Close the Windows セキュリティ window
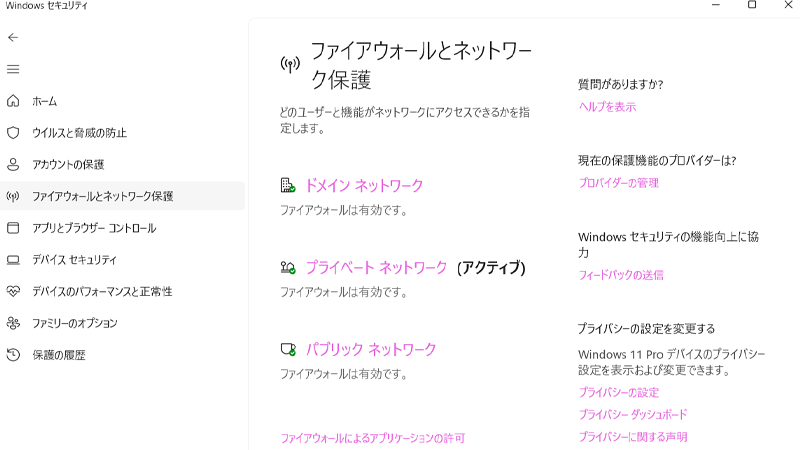 coord(788,5)
